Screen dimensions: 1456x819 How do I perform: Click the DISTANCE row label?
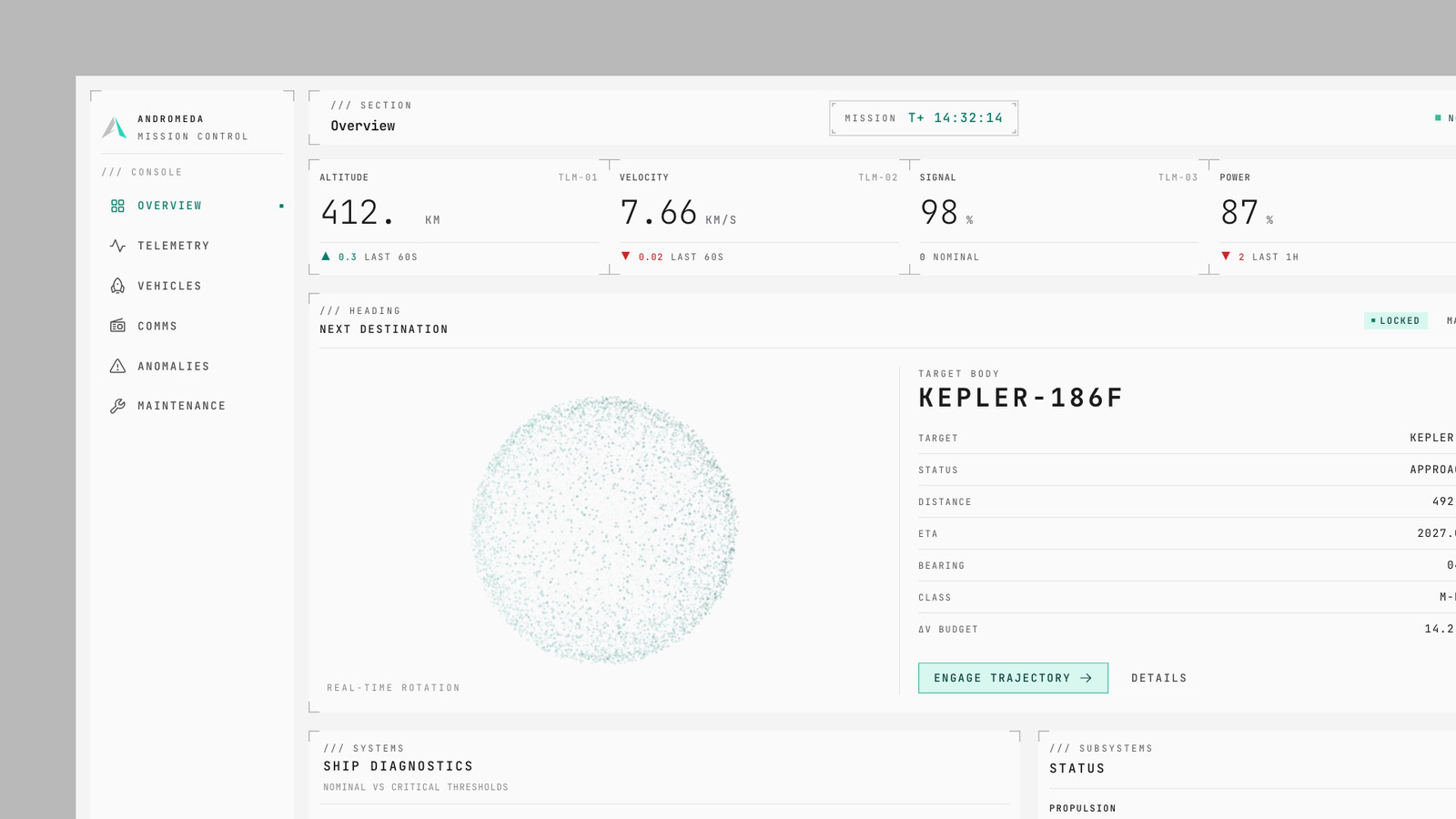click(x=945, y=502)
